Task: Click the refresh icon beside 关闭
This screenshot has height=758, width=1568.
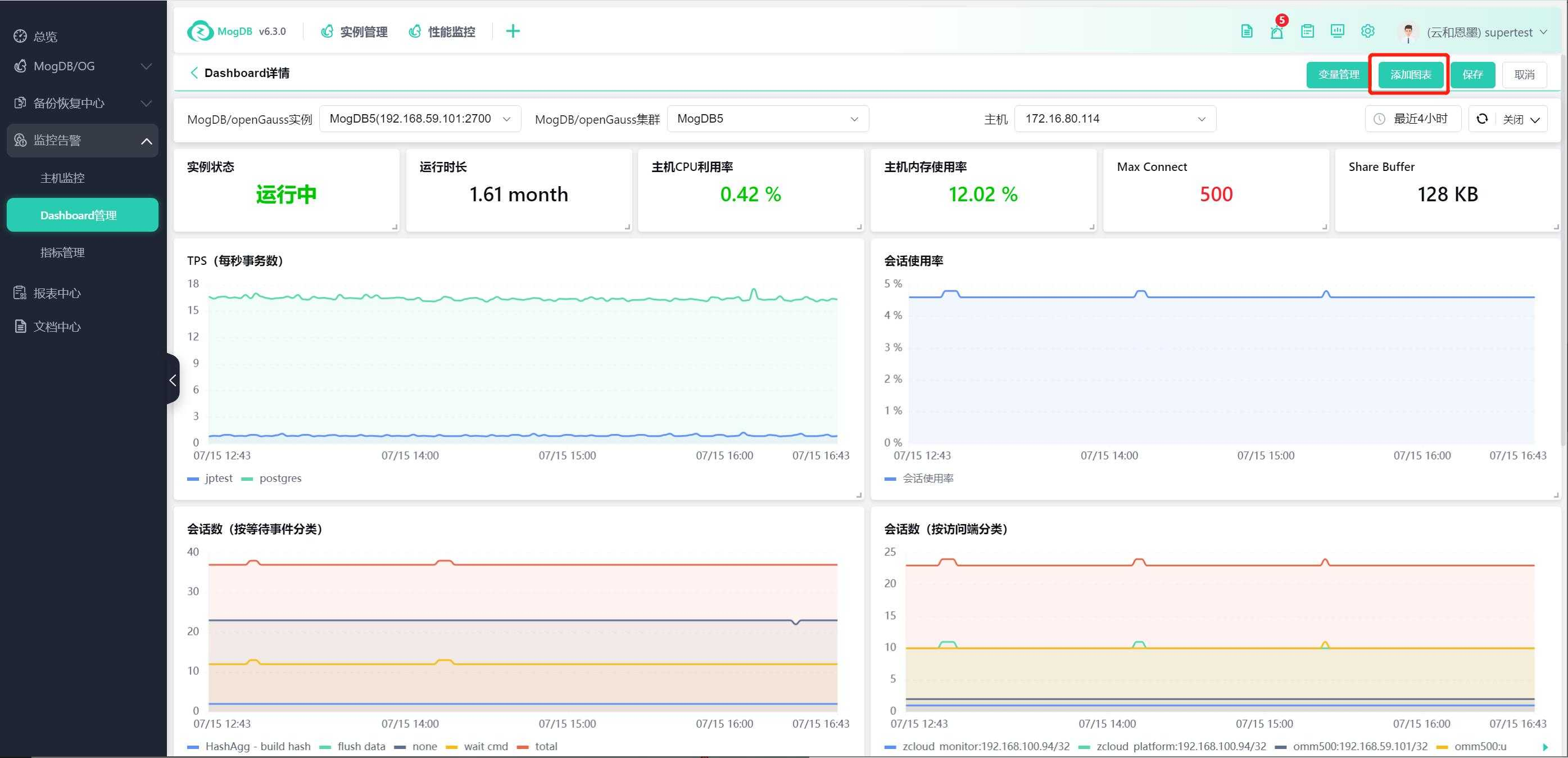Action: coord(1482,119)
